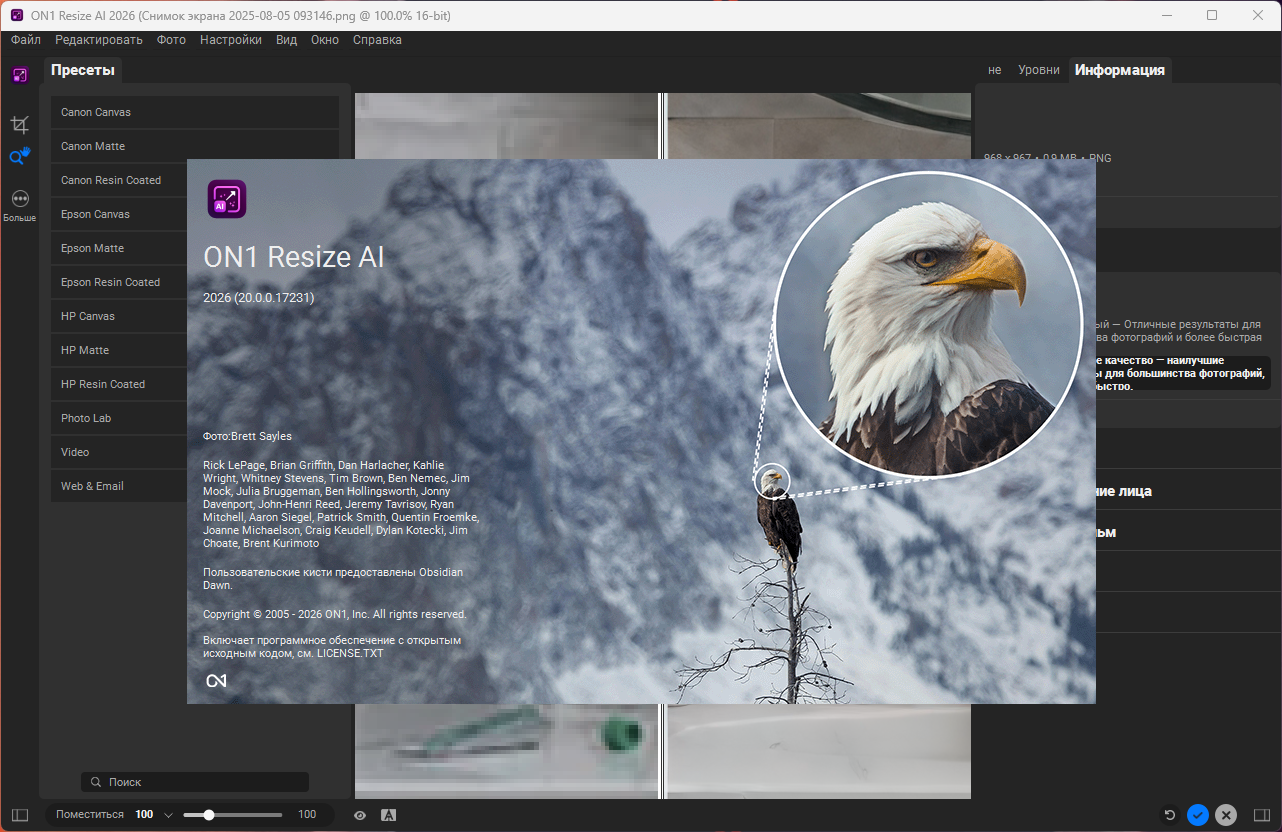Switch to the Уровни tab
1282x832 pixels.
click(x=1039, y=70)
